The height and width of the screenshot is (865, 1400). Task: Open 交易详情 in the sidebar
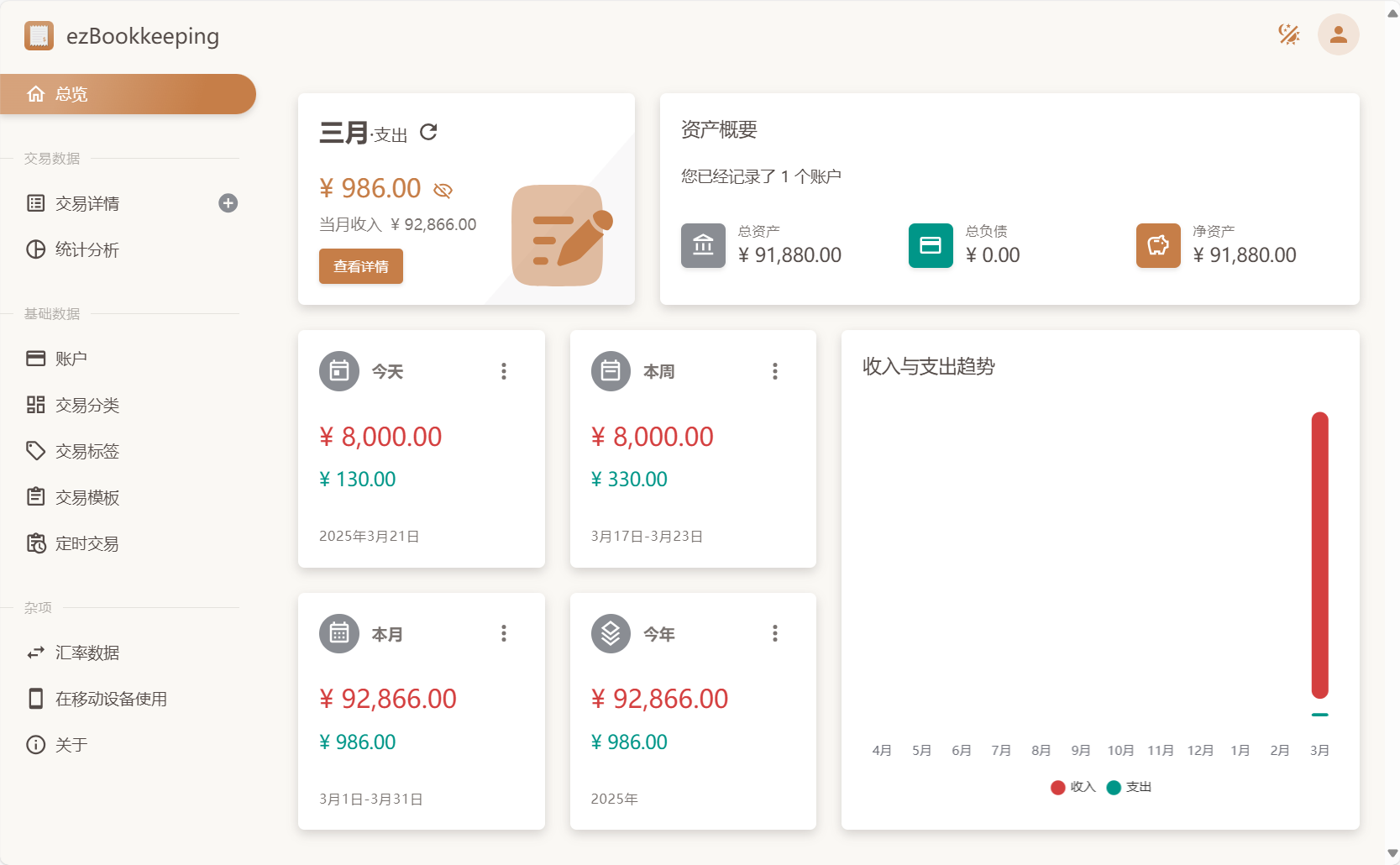(87, 203)
